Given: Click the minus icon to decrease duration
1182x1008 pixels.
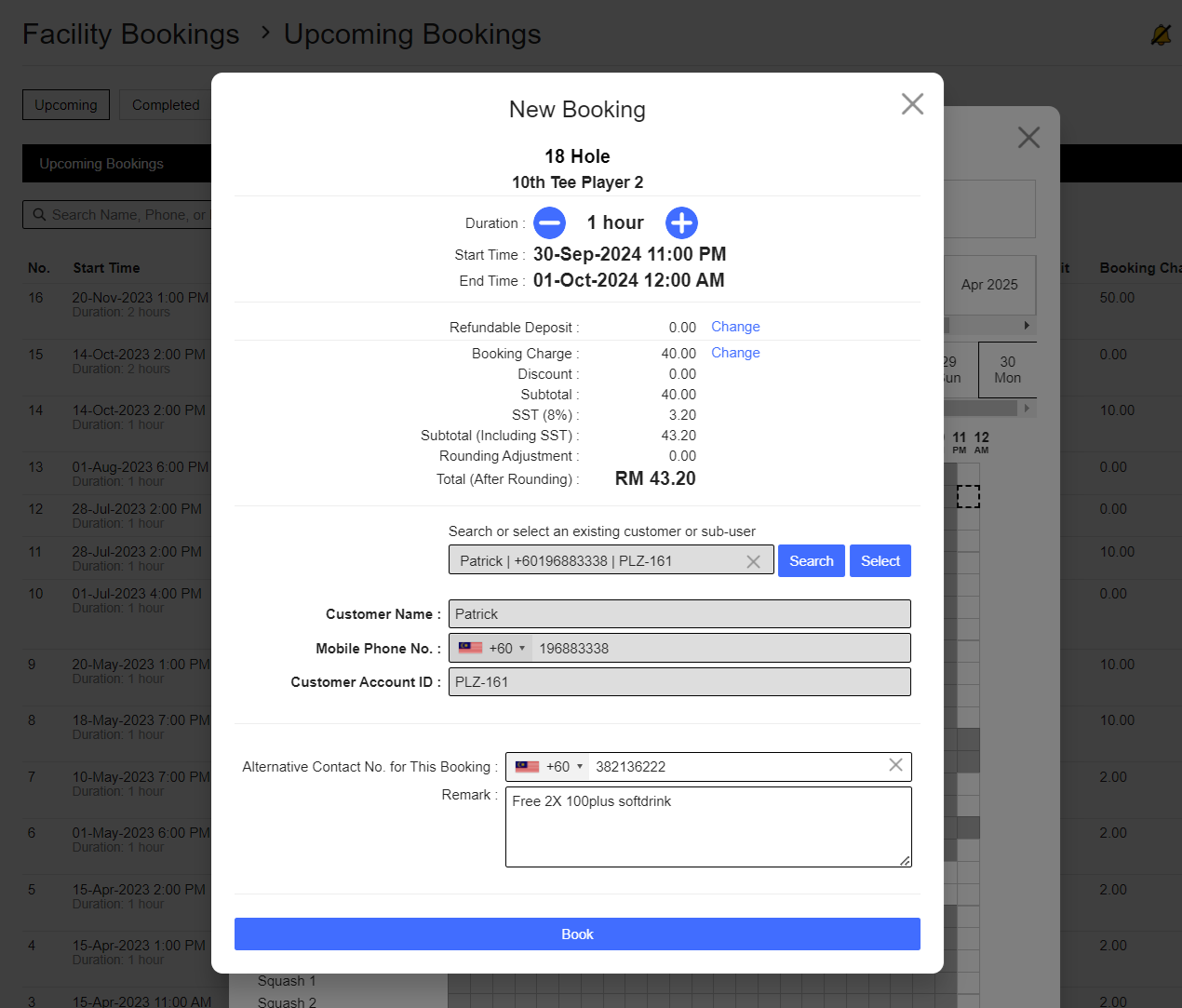Looking at the screenshot, I should point(549,222).
